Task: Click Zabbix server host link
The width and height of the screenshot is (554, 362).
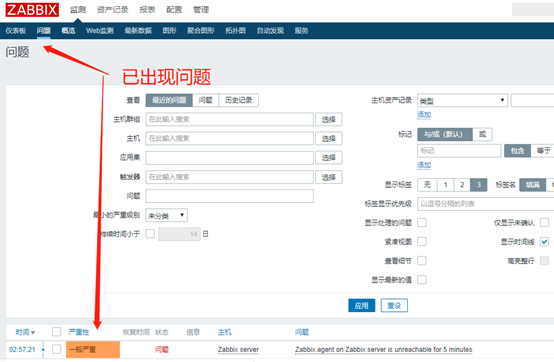Action: (x=238, y=350)
